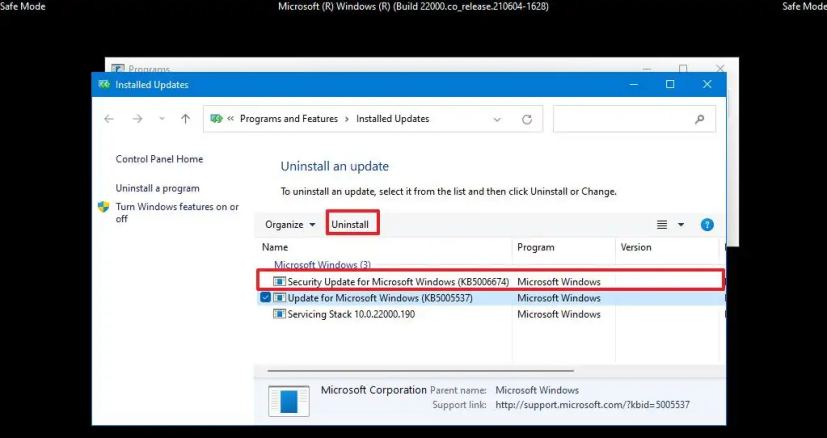Minimize the Installed Updates window
Viewport: 827px width, 438px height.
click(633, 84)
